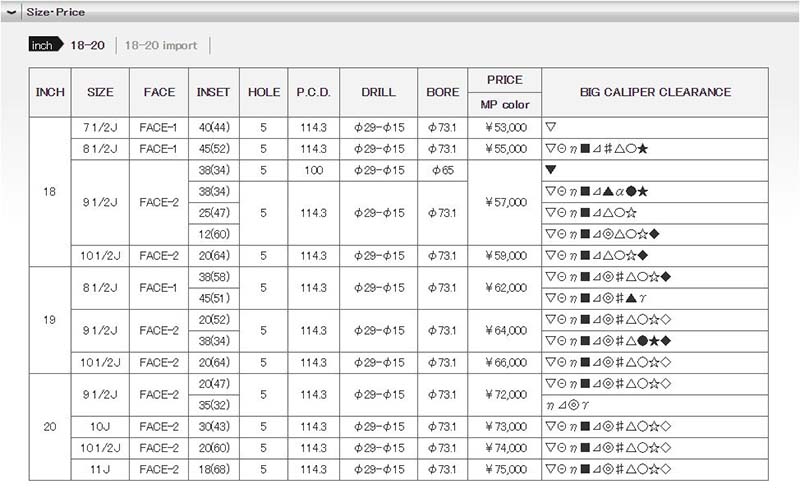Collapse the Size・Price section arrow
Viewport: 800px width, 489px height.
coord(11,12)
